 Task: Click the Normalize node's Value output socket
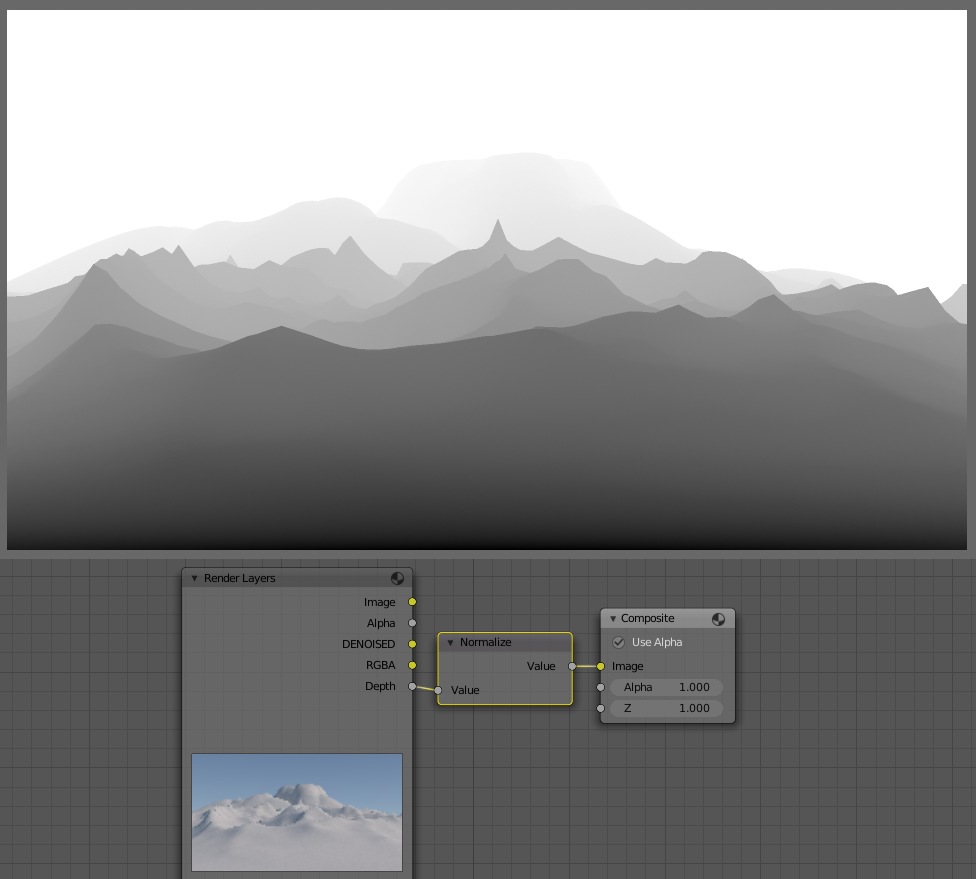point(572,666)
